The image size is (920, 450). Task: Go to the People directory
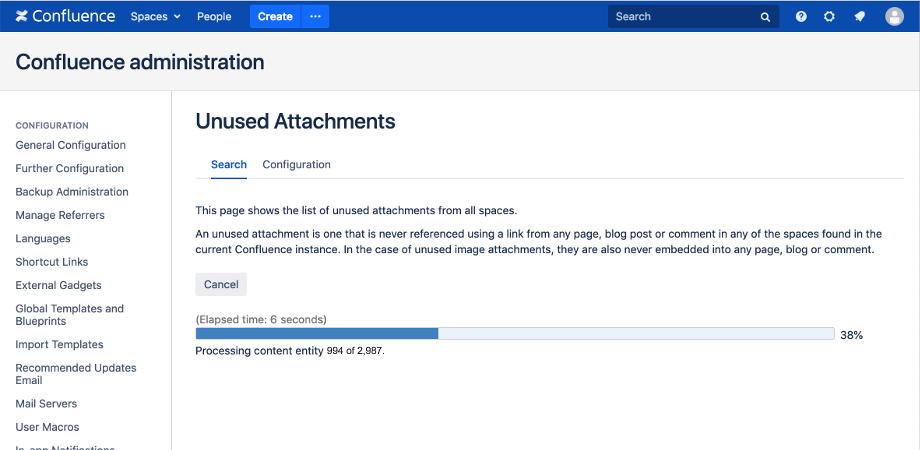pyautogui.click(x=214, y=16)
